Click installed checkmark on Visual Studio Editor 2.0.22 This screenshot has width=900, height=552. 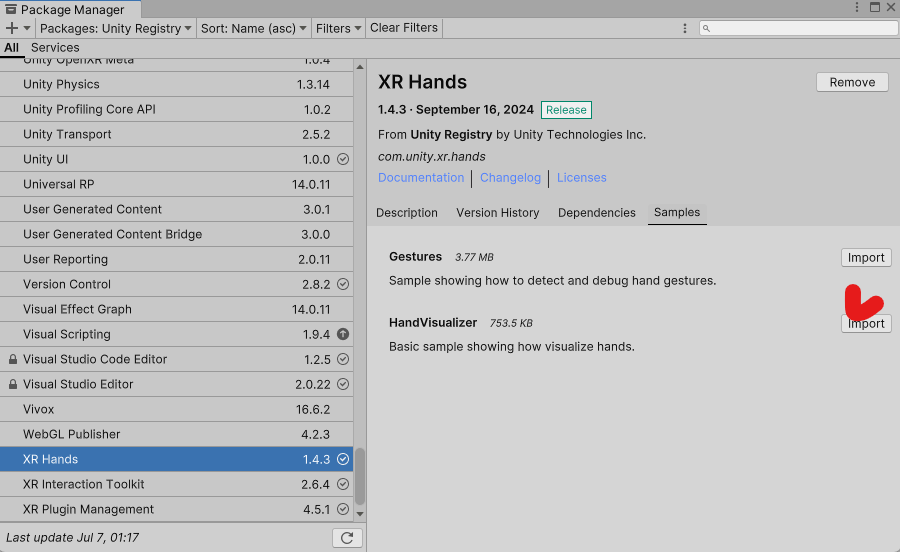tap(343, 384)
